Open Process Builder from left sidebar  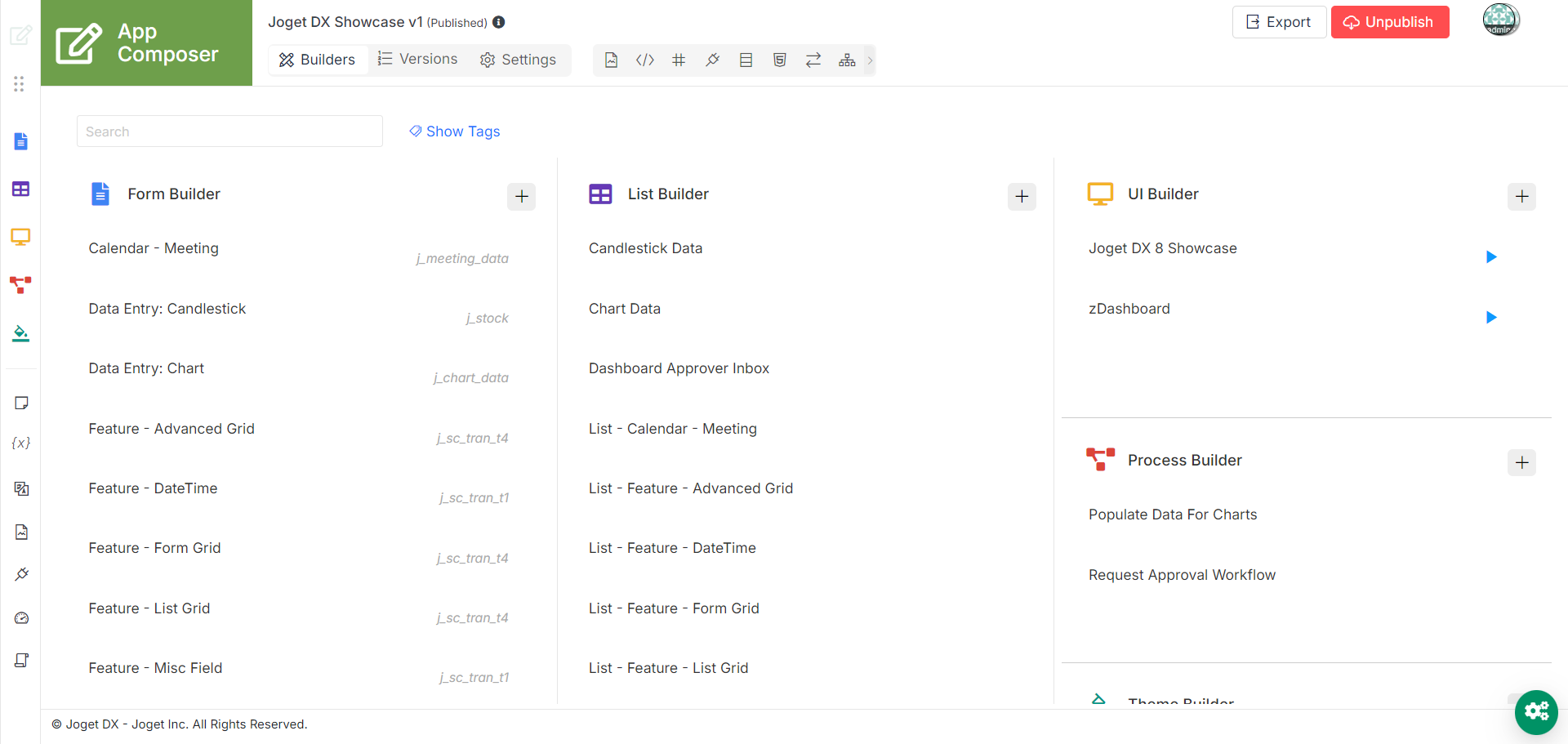point(20,285)
